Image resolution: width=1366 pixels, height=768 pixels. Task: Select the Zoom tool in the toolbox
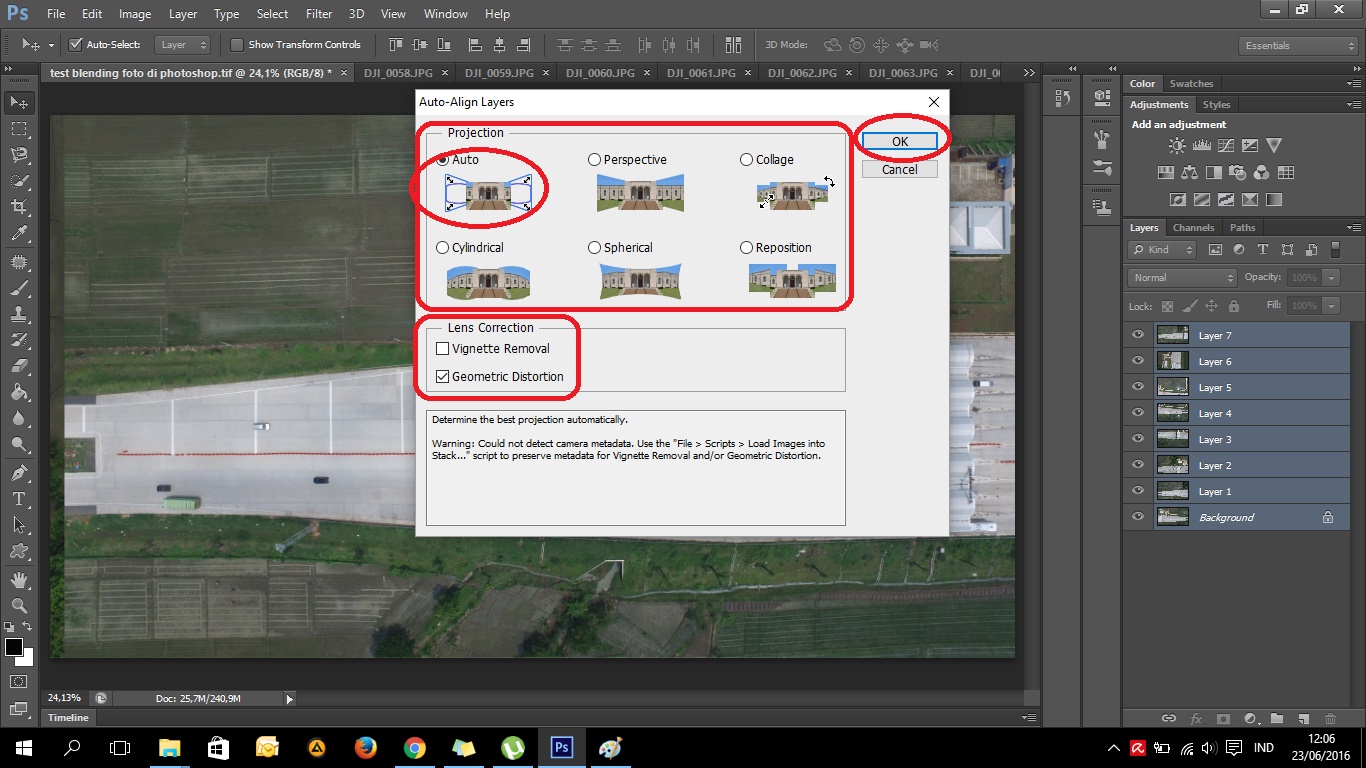[19, 606]
